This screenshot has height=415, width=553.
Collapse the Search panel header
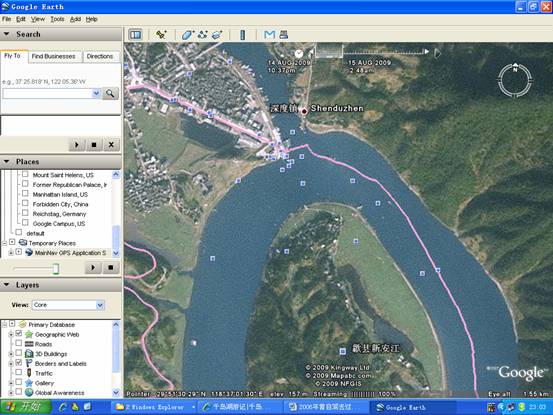(61, 34)
